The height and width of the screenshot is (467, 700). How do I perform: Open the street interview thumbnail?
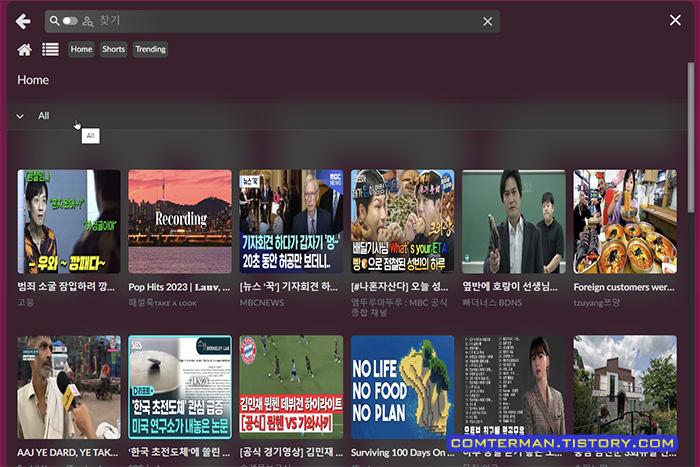point(69,387)
